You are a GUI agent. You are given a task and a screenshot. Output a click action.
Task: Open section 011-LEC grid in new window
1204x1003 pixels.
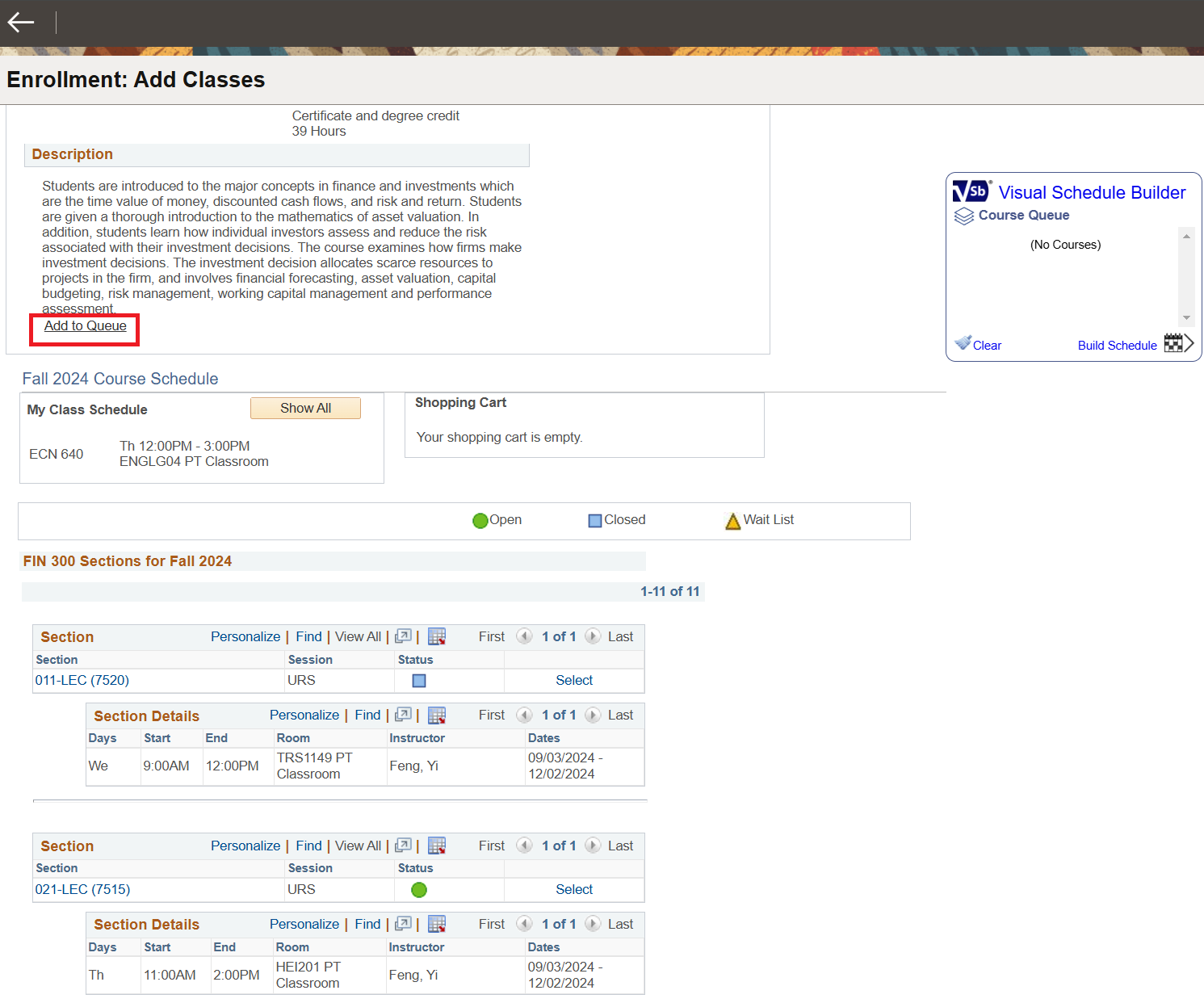(403, 637)
